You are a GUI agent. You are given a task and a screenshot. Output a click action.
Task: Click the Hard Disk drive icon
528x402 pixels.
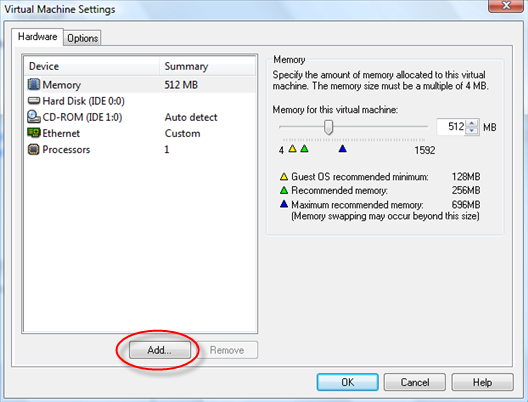pos(34,100)
